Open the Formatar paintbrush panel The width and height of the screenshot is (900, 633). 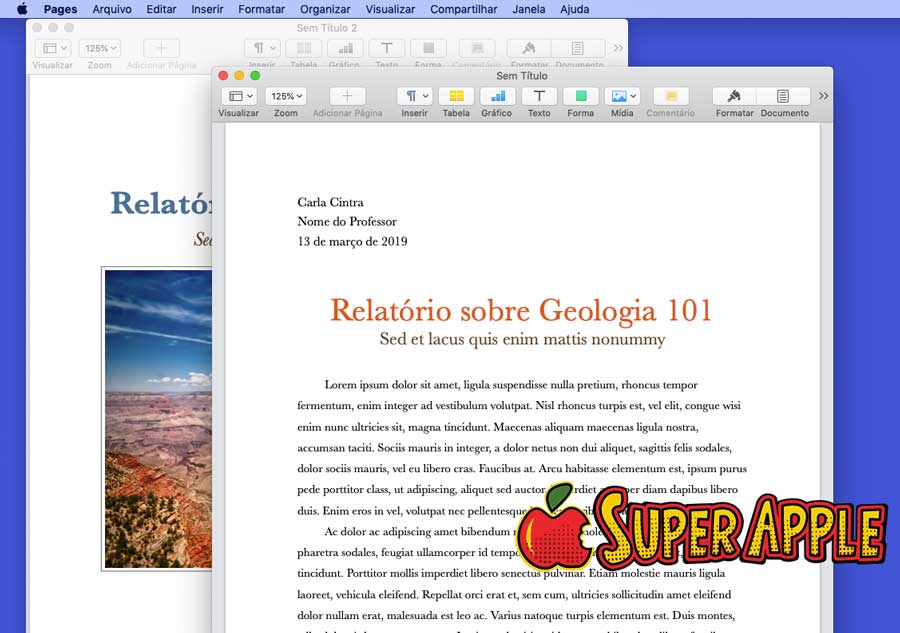pos(734,96)
